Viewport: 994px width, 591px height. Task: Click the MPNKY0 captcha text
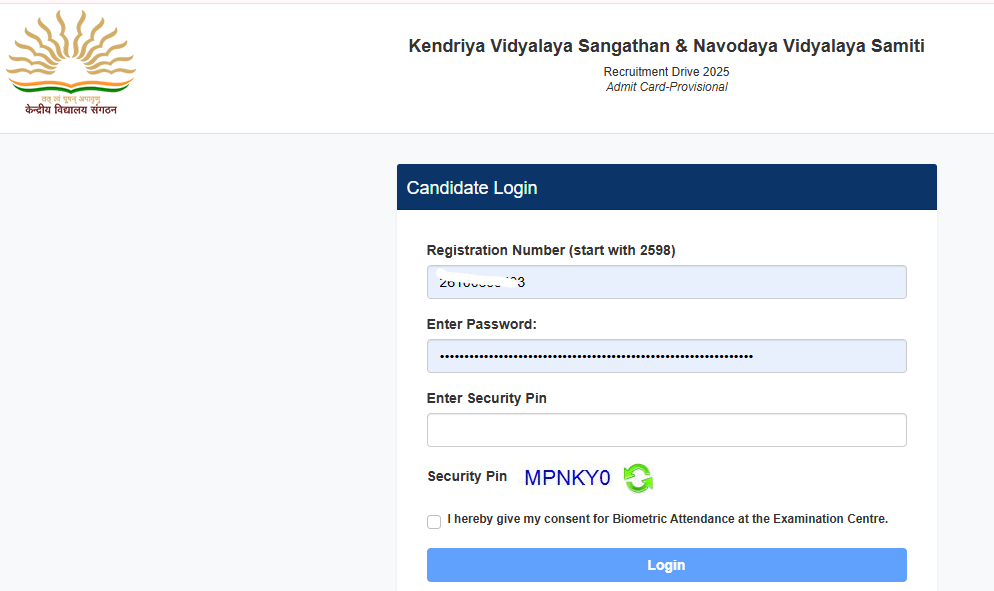[567, 478]
